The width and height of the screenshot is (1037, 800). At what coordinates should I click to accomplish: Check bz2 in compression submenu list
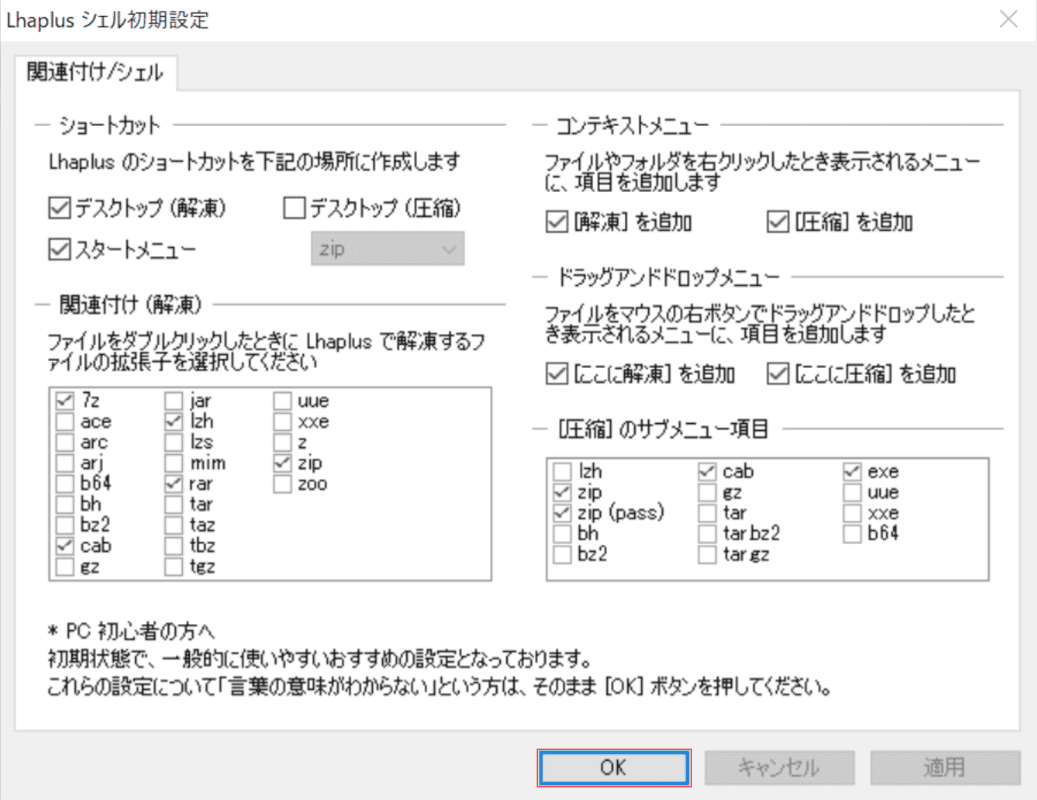pos(562,554)
